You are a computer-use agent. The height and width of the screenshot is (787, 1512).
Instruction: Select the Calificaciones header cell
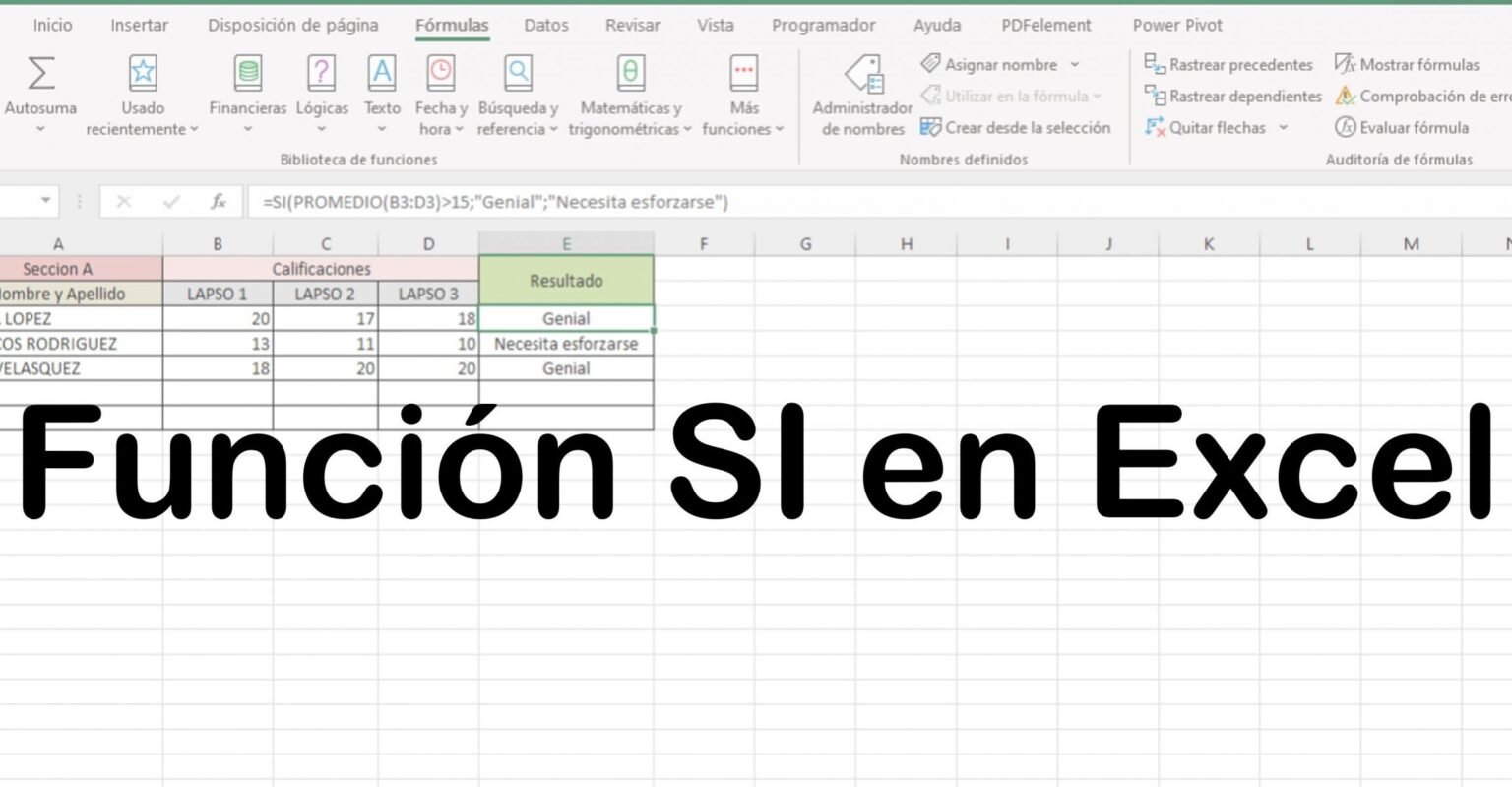click(321, 269)
